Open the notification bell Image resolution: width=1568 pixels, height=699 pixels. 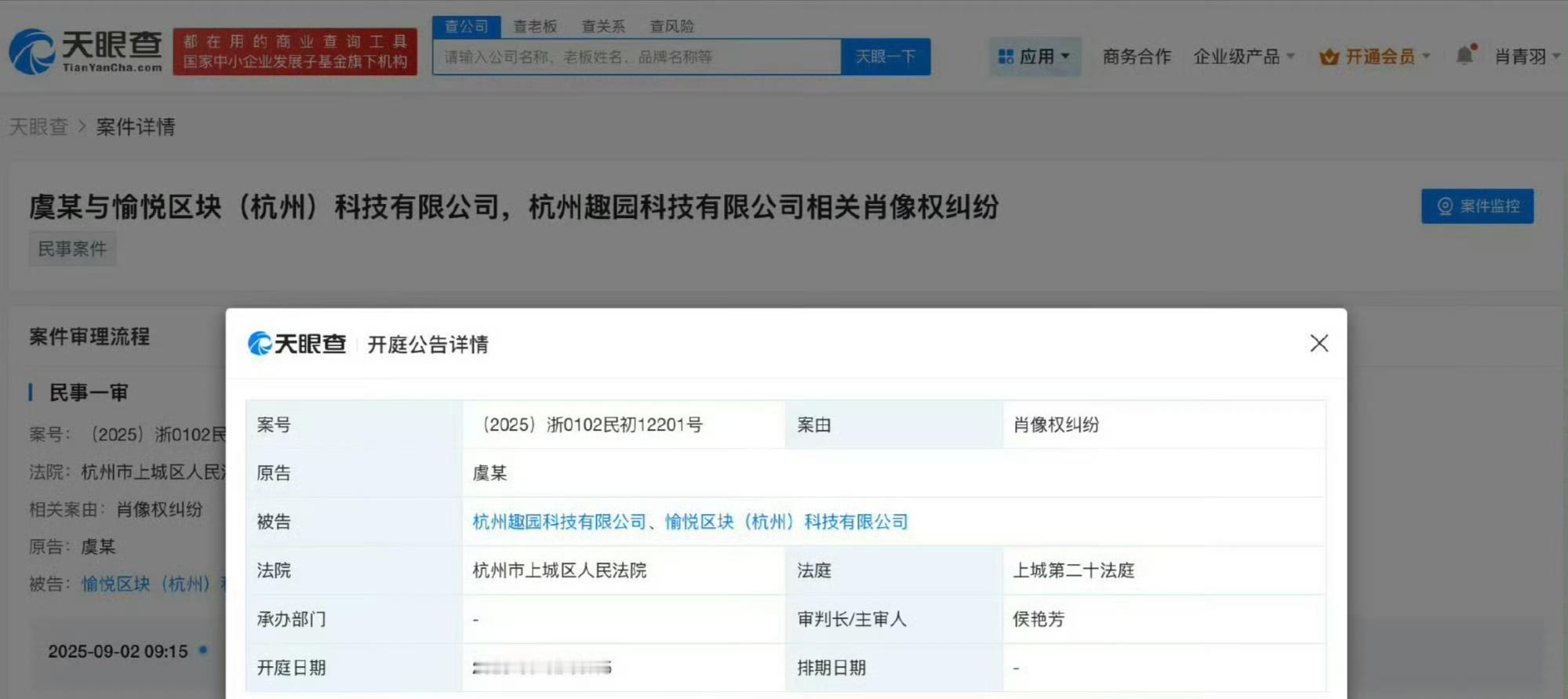[x=1465, y=55]
